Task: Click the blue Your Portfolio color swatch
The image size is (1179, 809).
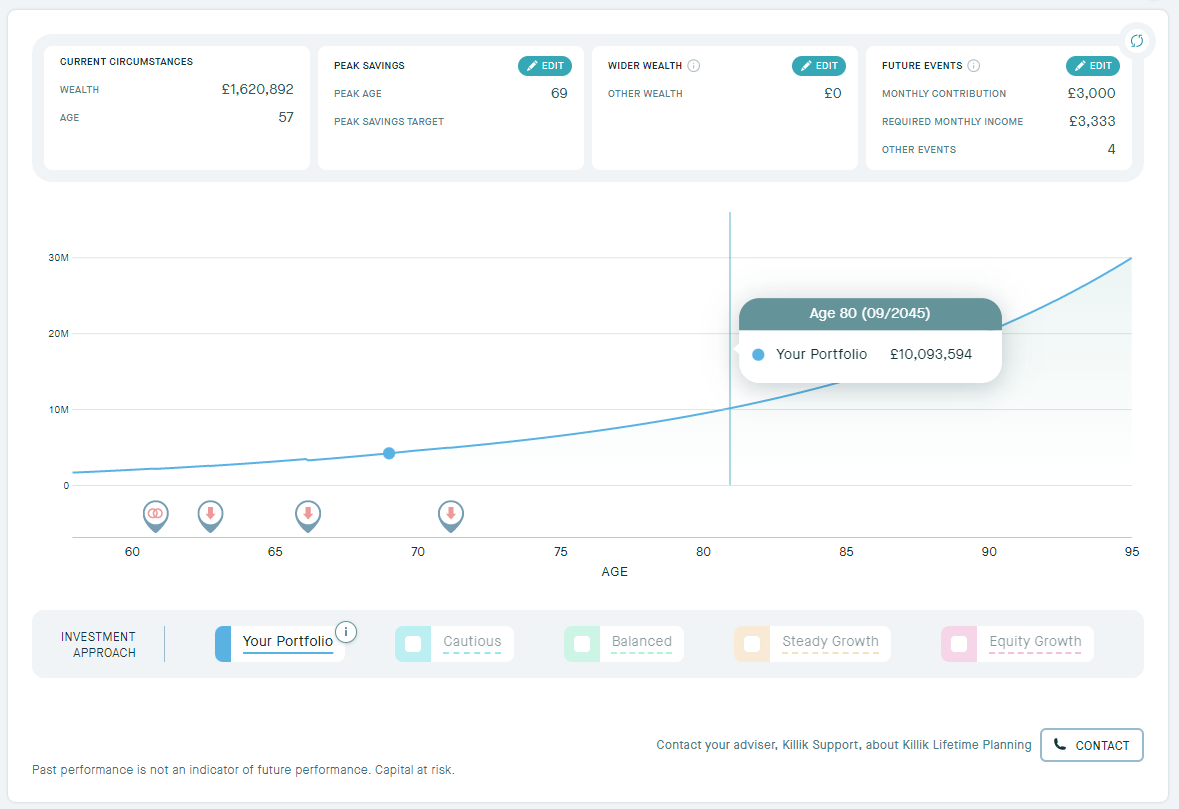Action: 223,644
